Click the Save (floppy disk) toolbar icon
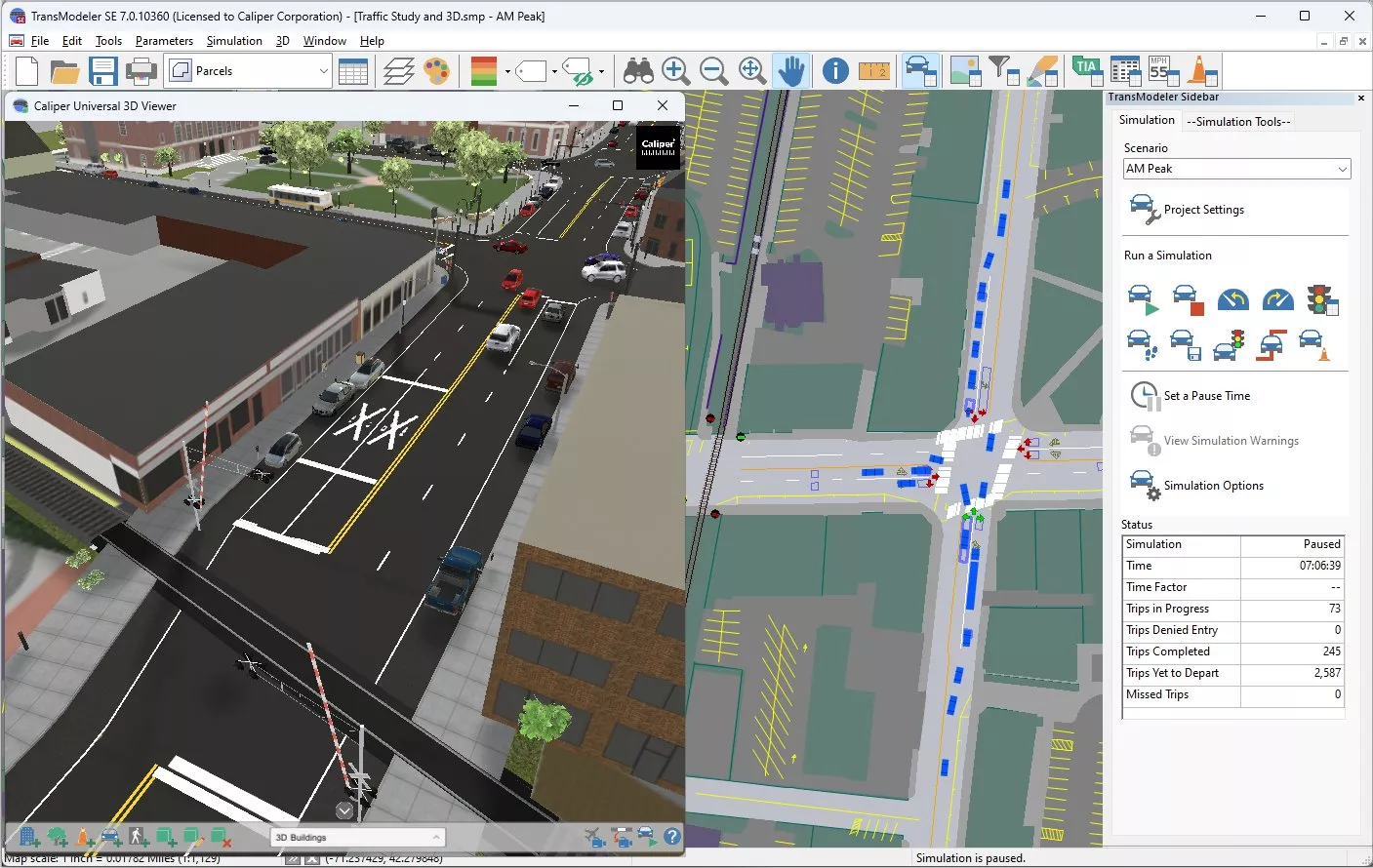The height and width of the screenshot is (868, 1373). click(x=102, y=71)
